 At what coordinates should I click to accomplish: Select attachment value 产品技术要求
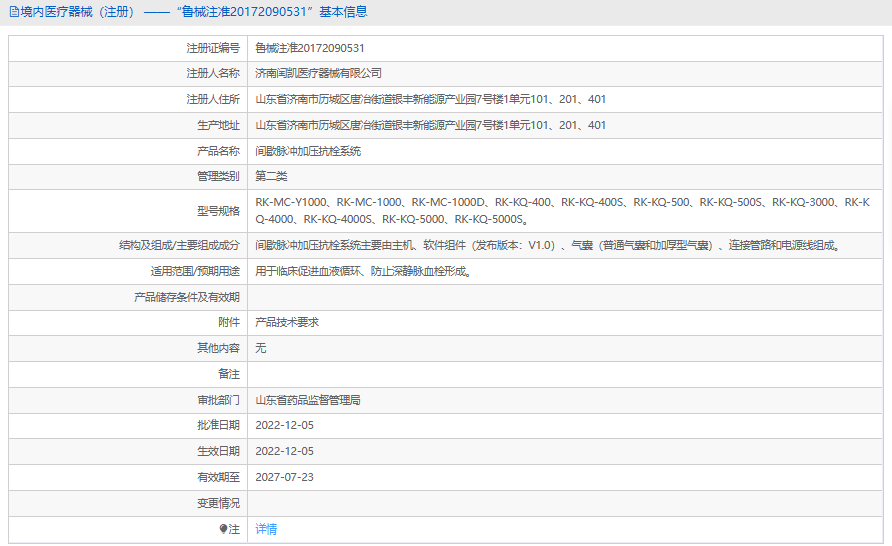[x=287, y=322]
